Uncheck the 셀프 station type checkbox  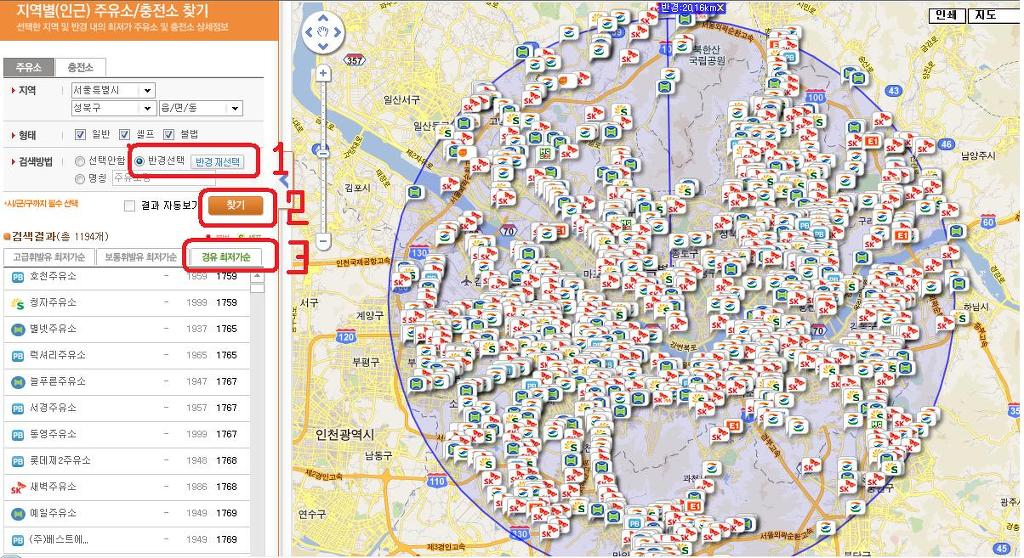(x=124, y=135)
